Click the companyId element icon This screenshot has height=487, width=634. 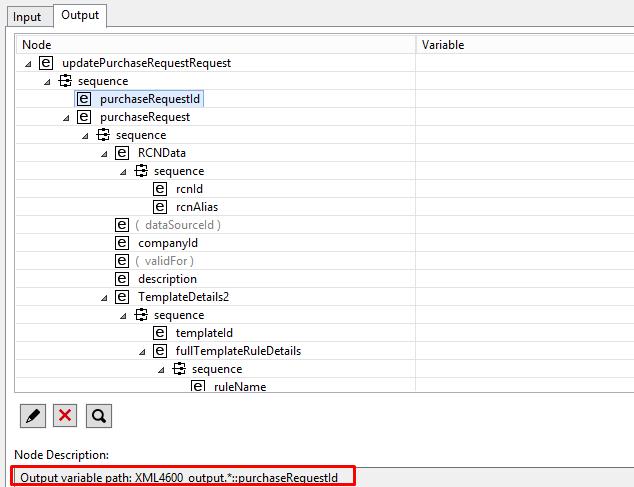pos(122,243)
